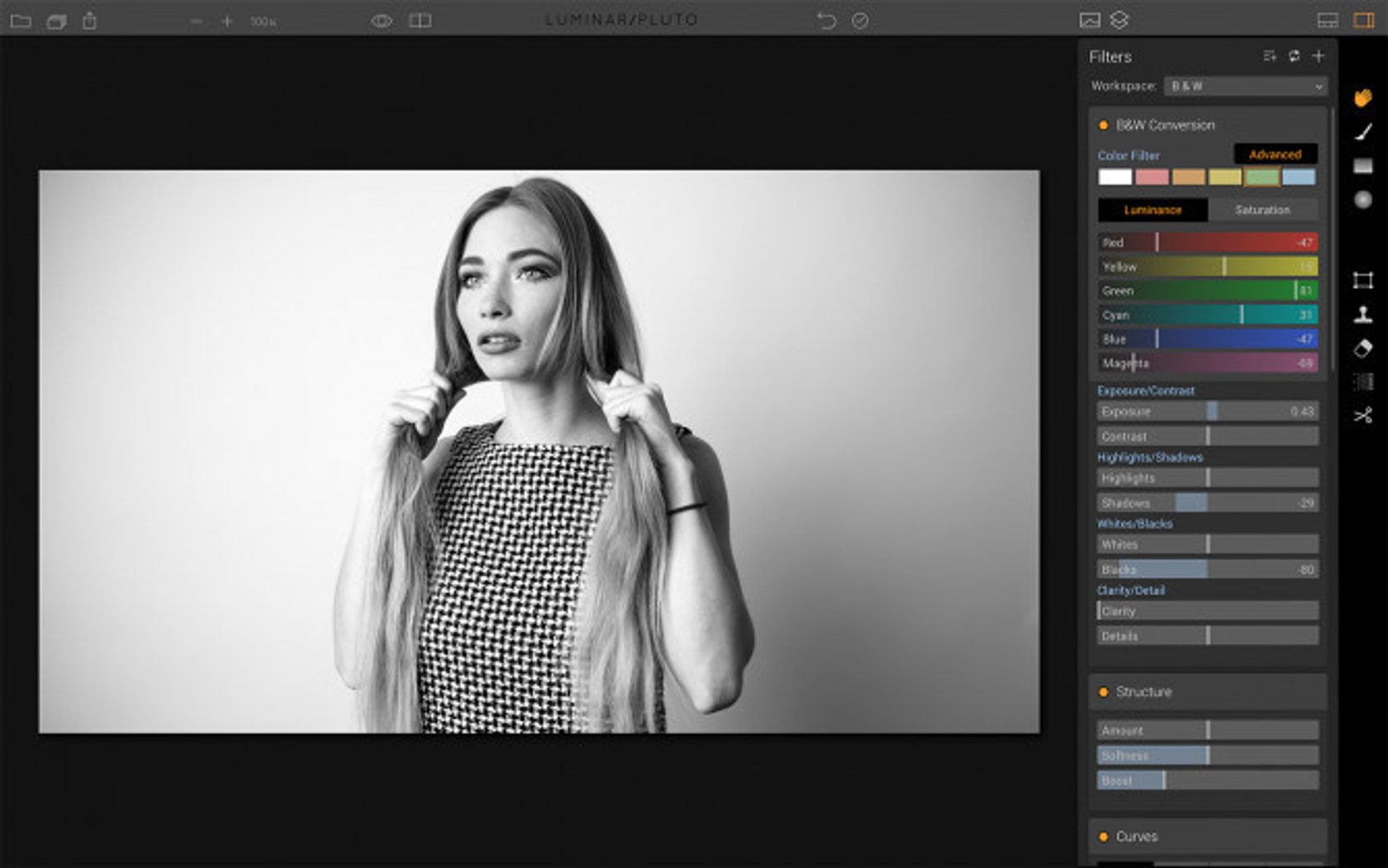Select the Radial mask tool
Viewport: 1388px width, 868px height.
tap(1364, 198)
